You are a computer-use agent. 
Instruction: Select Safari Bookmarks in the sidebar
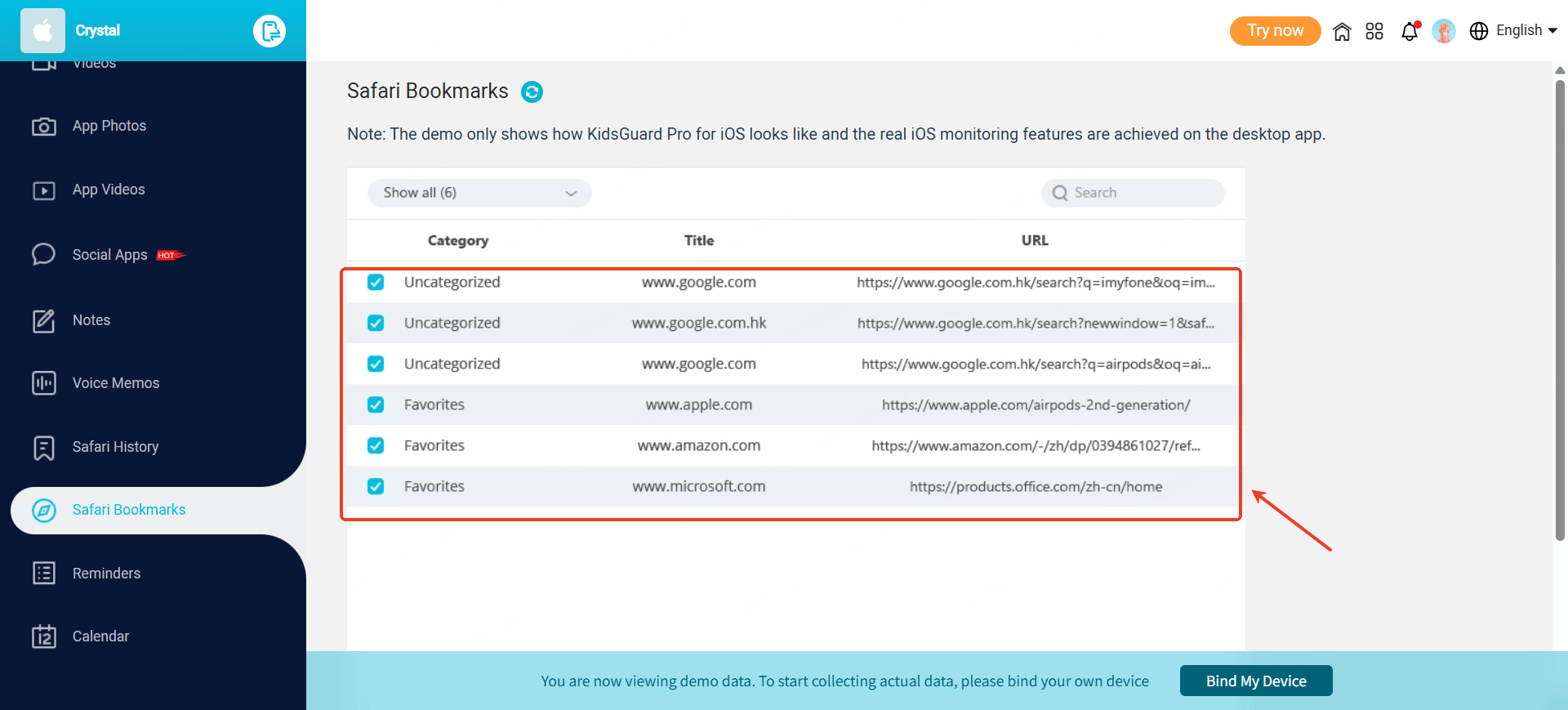coord(129,510)
